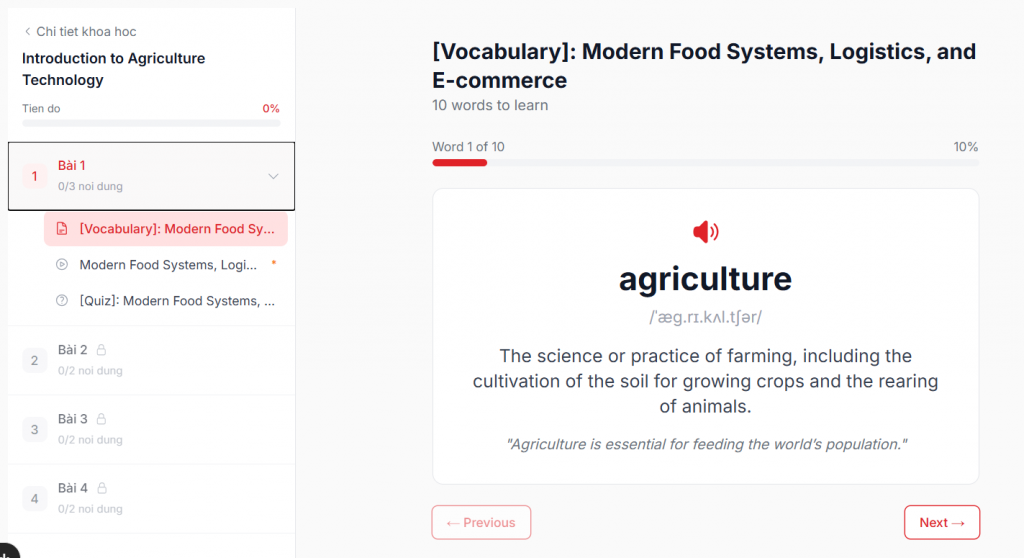Click the lock icon beside Bài 3

(x=101, y=419)
